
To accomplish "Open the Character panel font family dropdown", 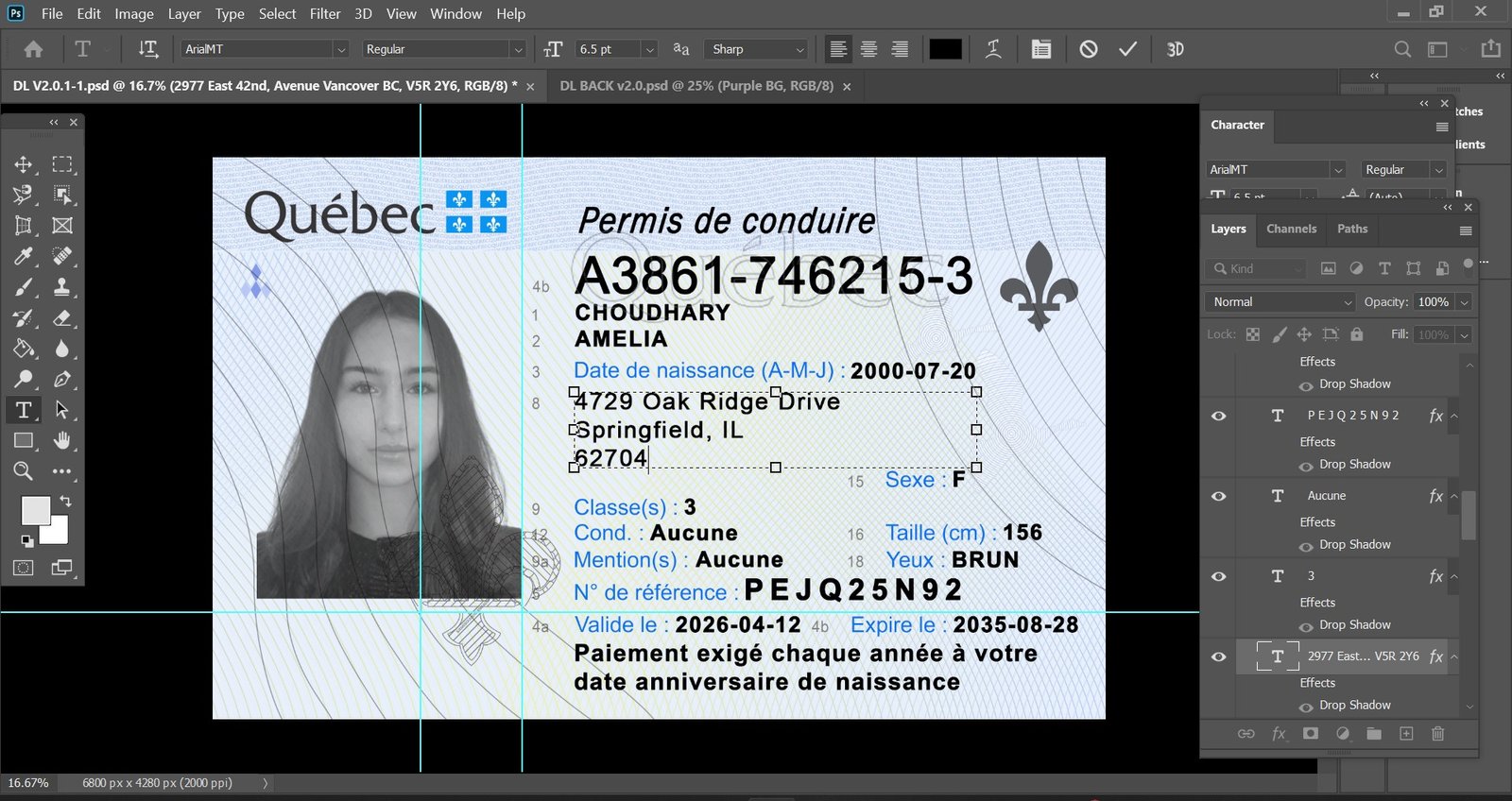I will pos(1337,170).
